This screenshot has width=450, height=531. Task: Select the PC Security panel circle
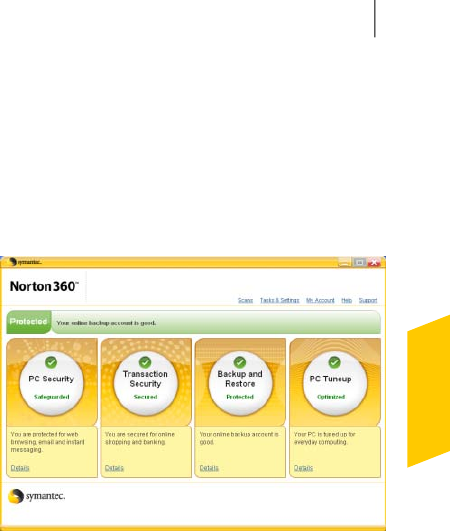coord(51,384)
